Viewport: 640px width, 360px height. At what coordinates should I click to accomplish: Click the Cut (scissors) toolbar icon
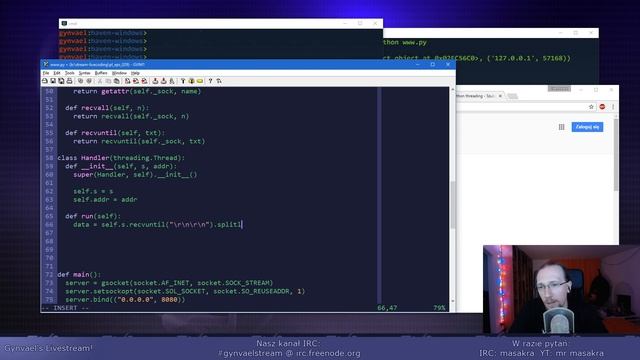point(100,81)
